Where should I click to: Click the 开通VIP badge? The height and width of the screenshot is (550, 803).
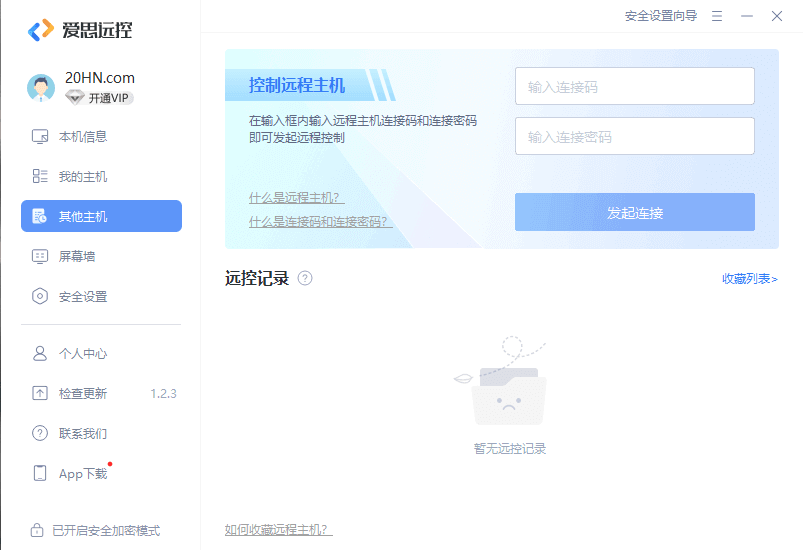(100, 98)
